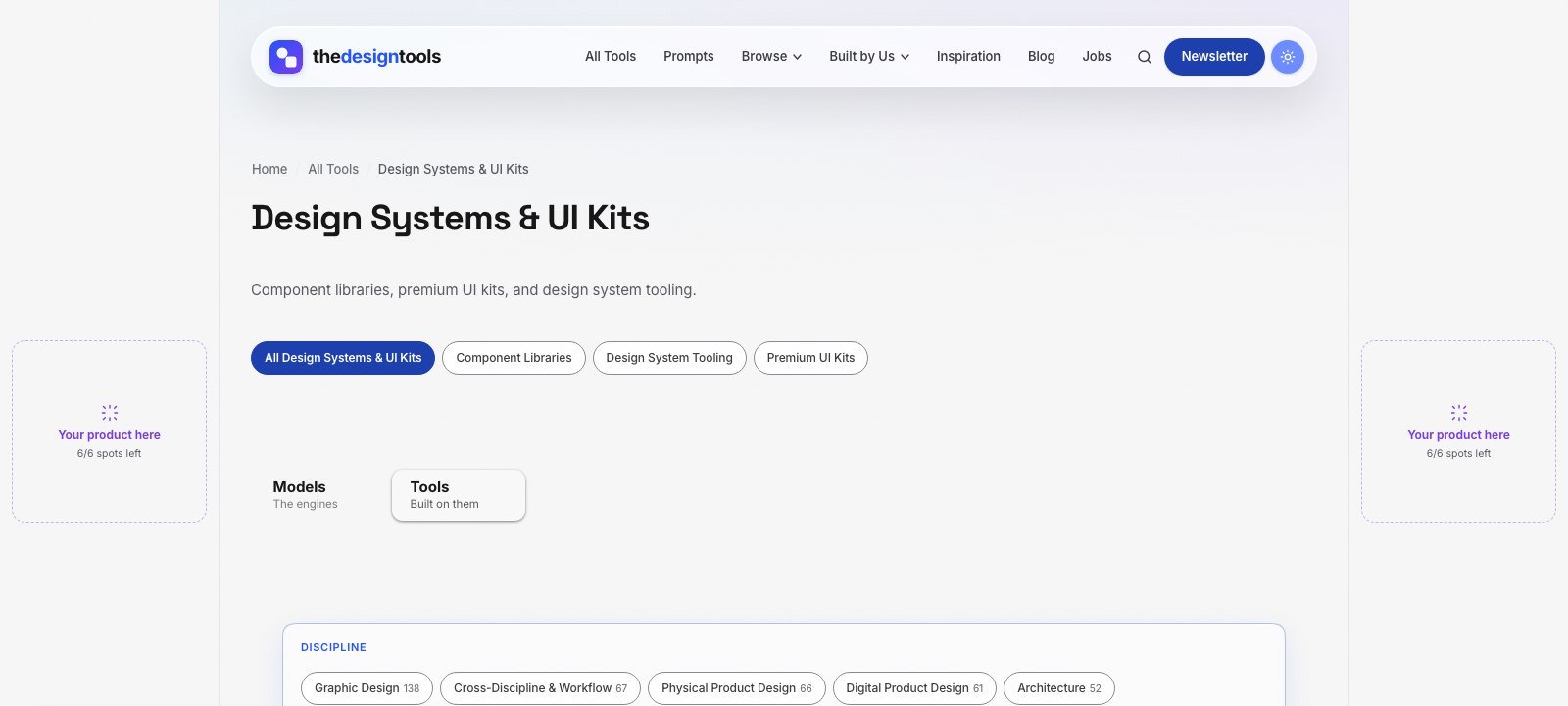Image resolution: width=1568 pixels, height=706 pixels.
Task: Go to Prompts in the navbar
Action: (689, 57)
